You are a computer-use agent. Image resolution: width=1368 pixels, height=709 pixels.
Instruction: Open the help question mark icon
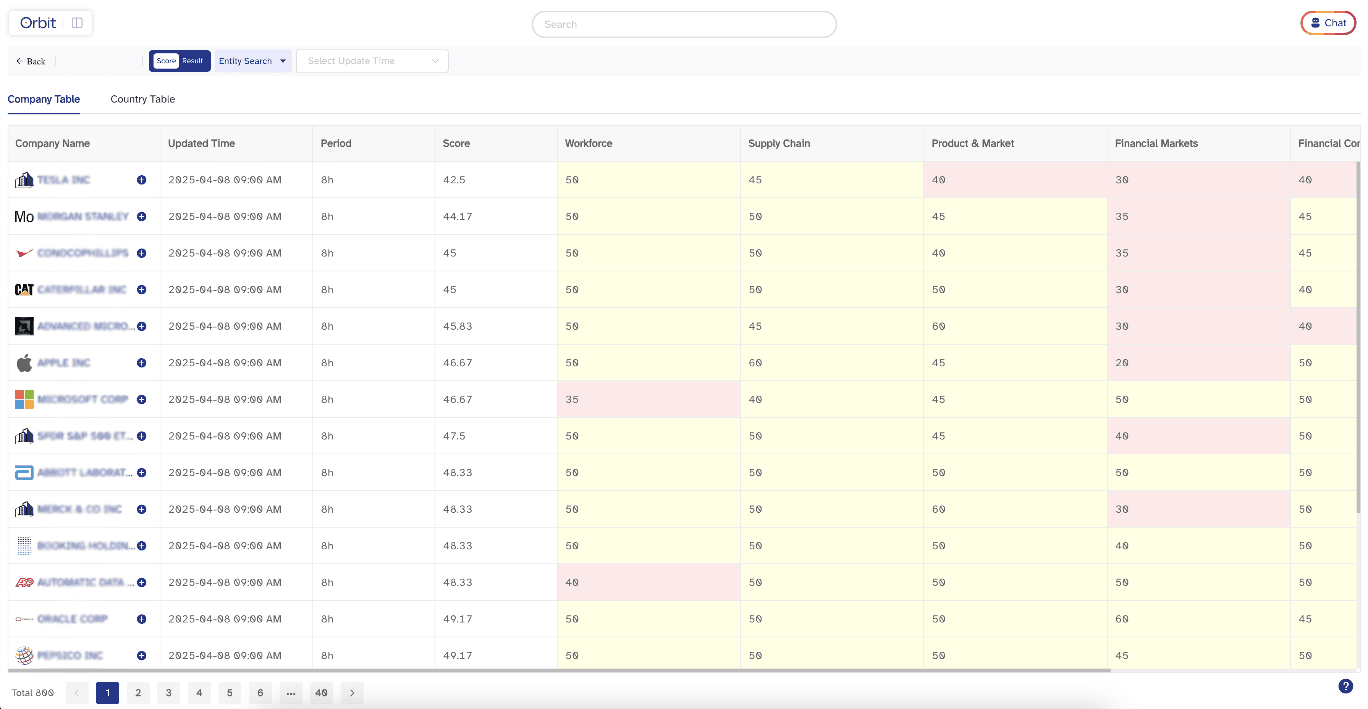tap(1345, 686)
